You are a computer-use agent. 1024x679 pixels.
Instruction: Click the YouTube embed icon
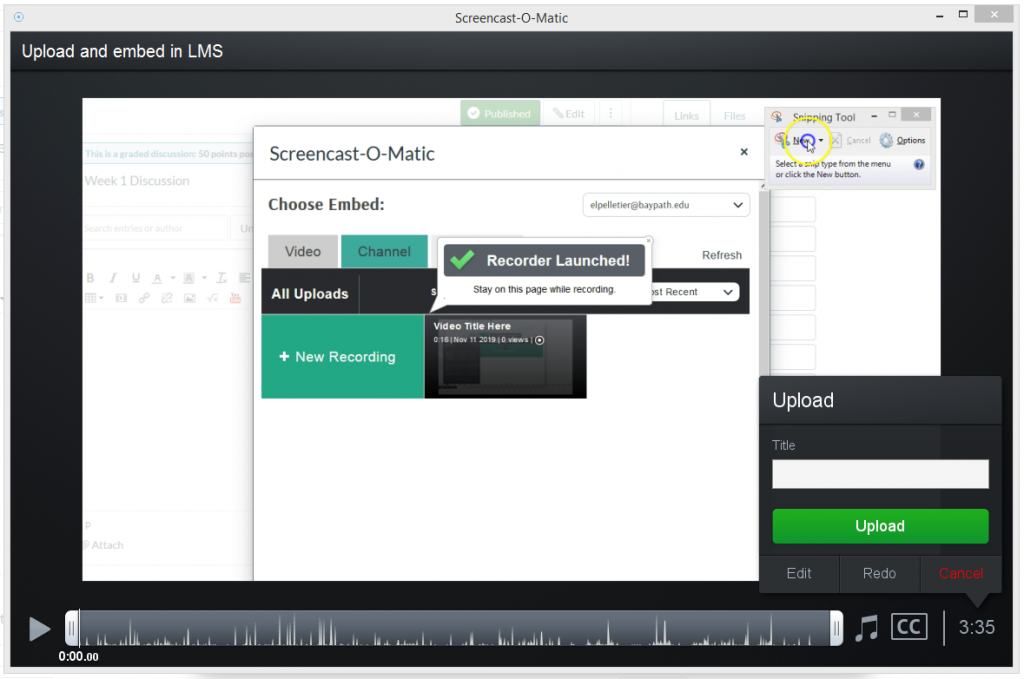(234, 297)
